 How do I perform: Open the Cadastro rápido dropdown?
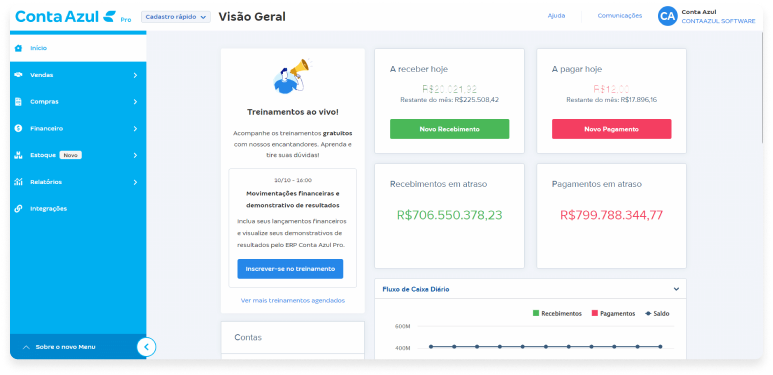click(176, 17)
